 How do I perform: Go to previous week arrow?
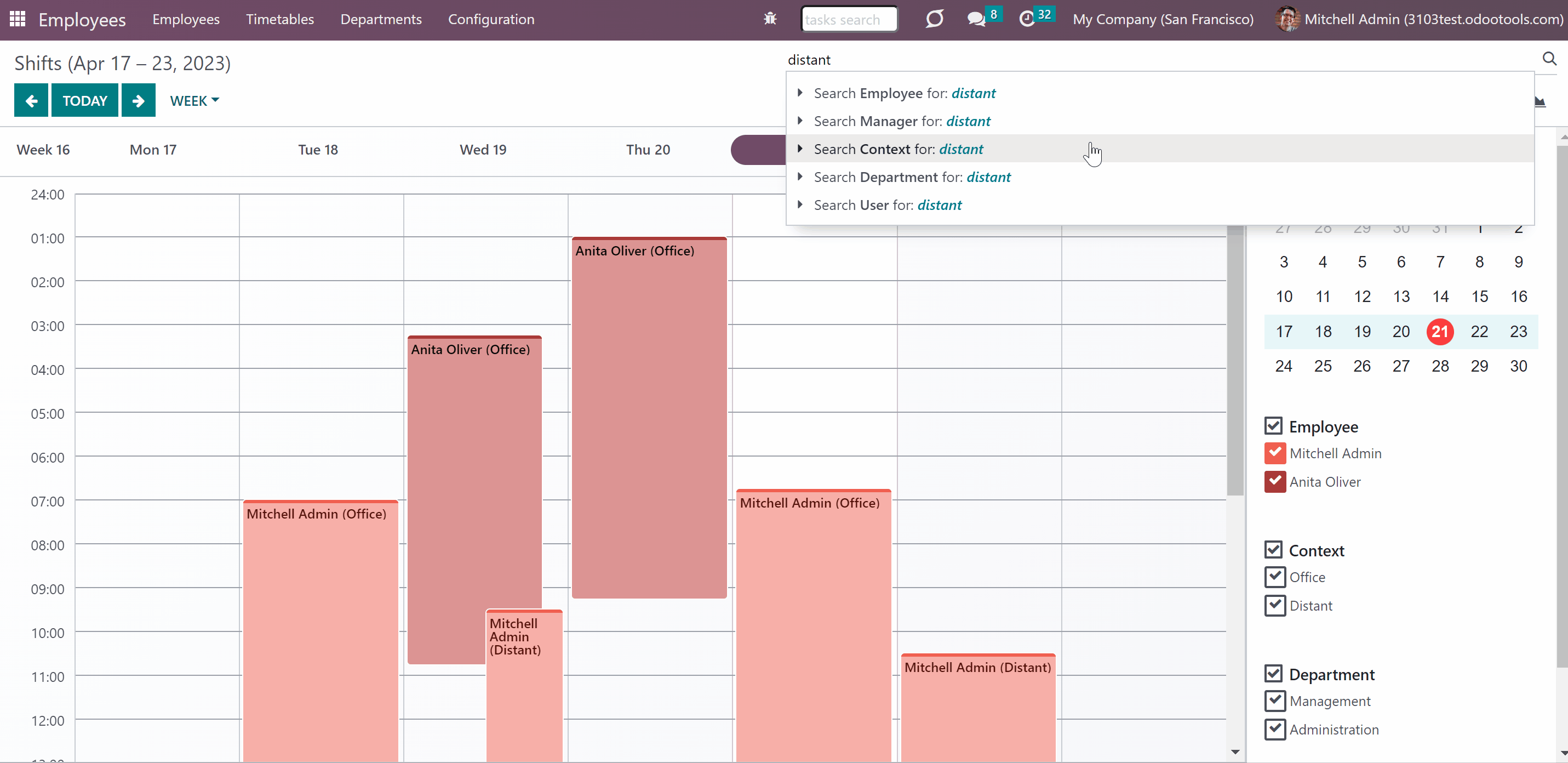pyautogui.click(x=31, y=100)
